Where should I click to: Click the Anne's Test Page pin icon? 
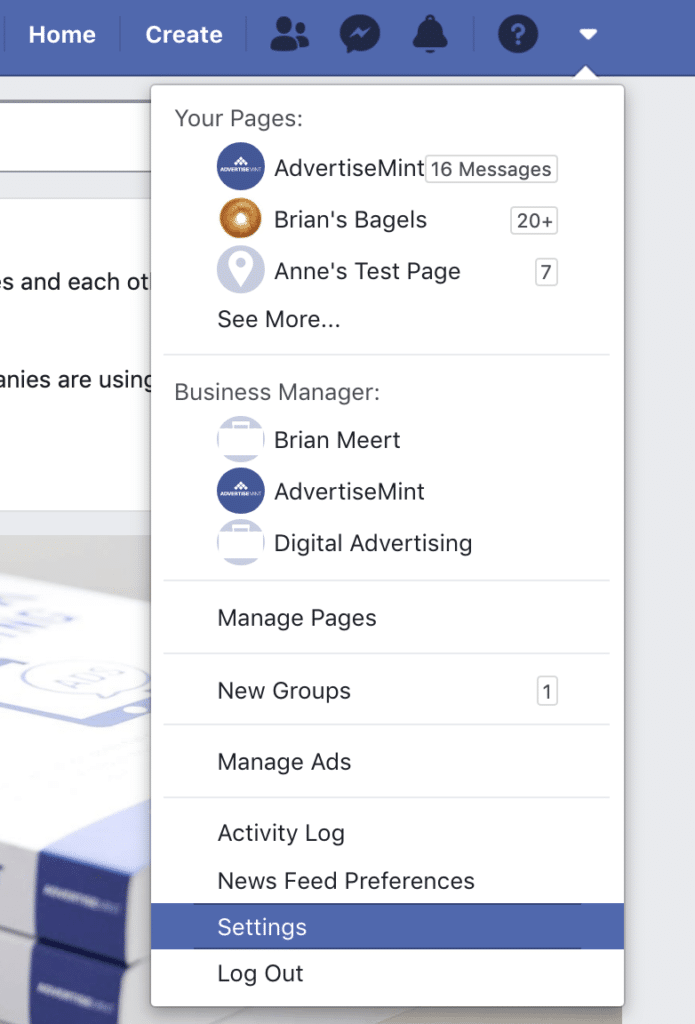tap(240, 269)
